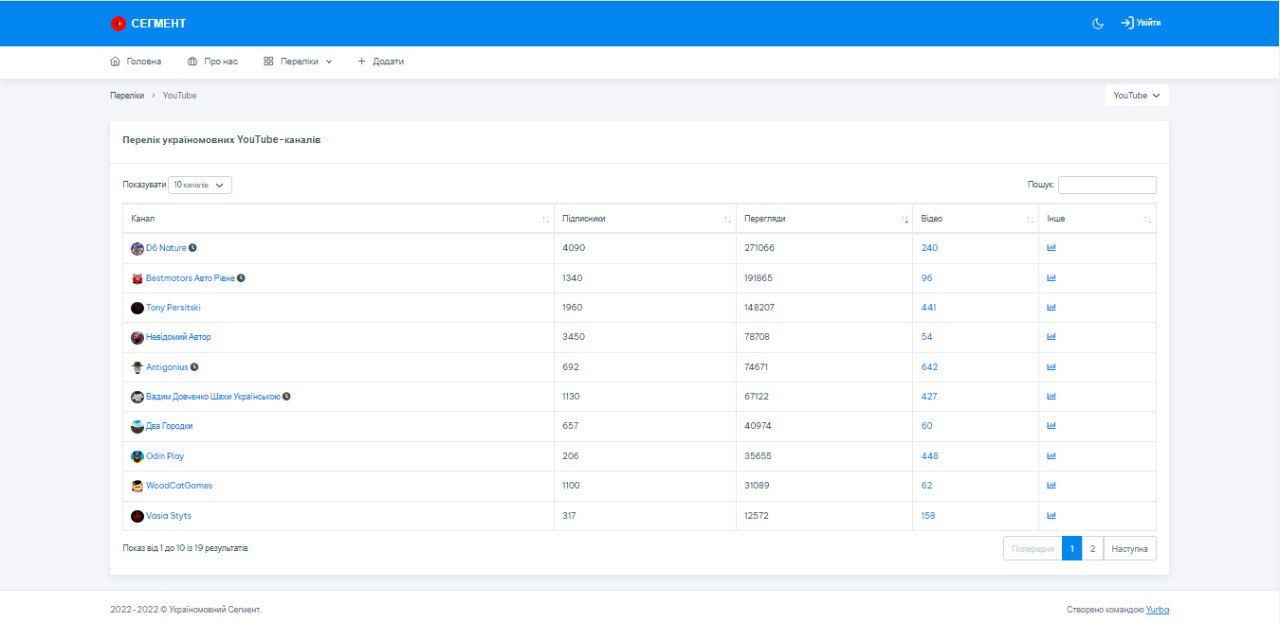Click the Наступна pagination button

pyautogui.click(x=1130, y=549)
